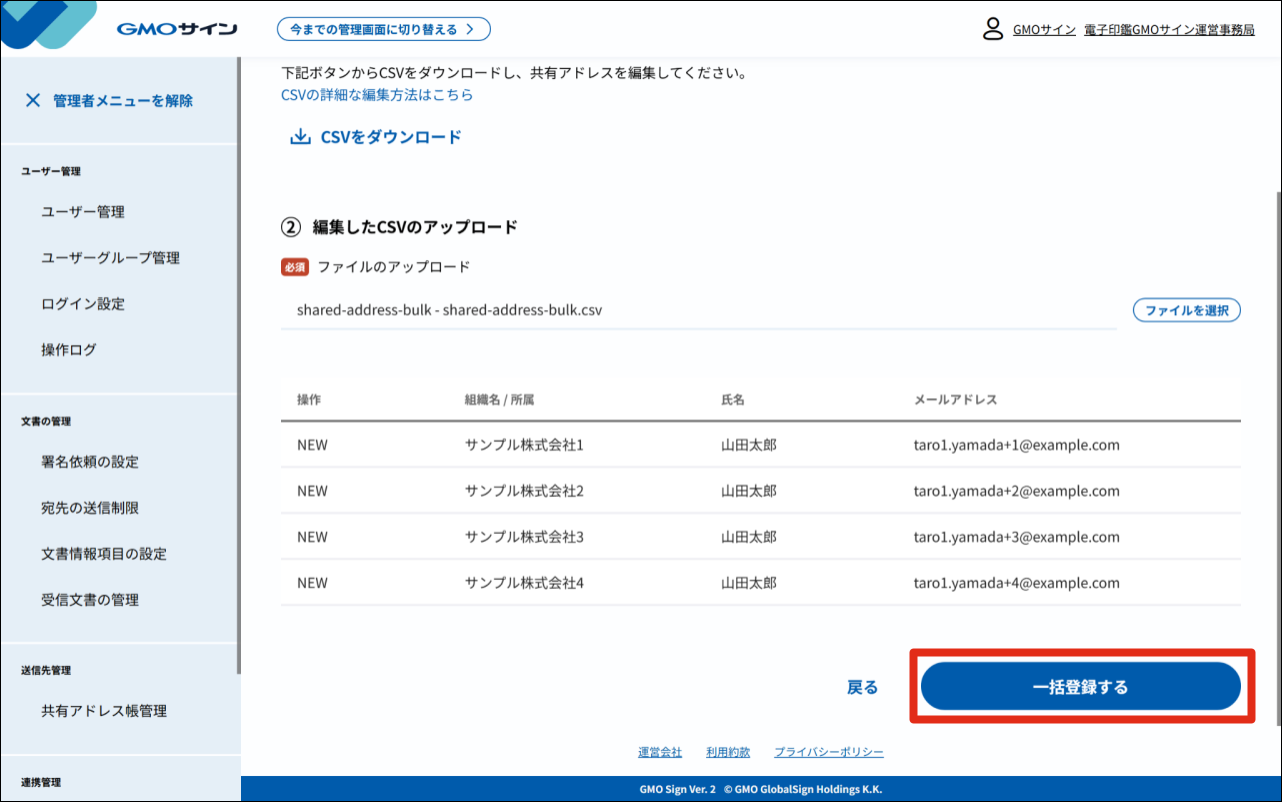Click the GMO Sign logo
This screenshot has height=802, width=1282.
[x=176, y=29]
